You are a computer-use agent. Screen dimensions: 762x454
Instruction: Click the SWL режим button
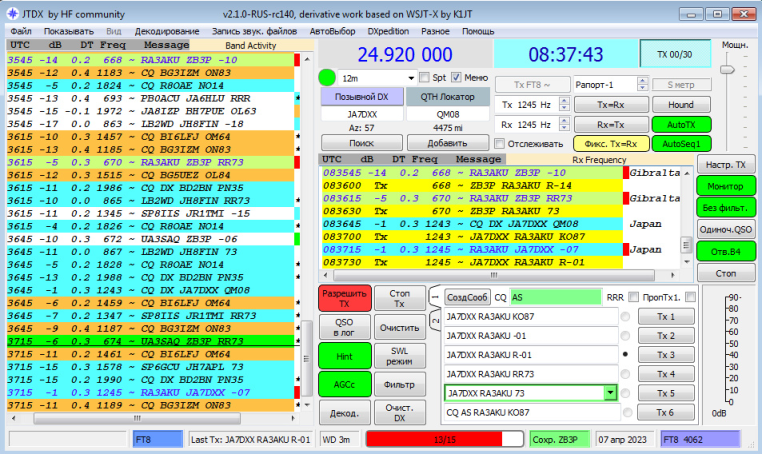[x=399, y=356]
